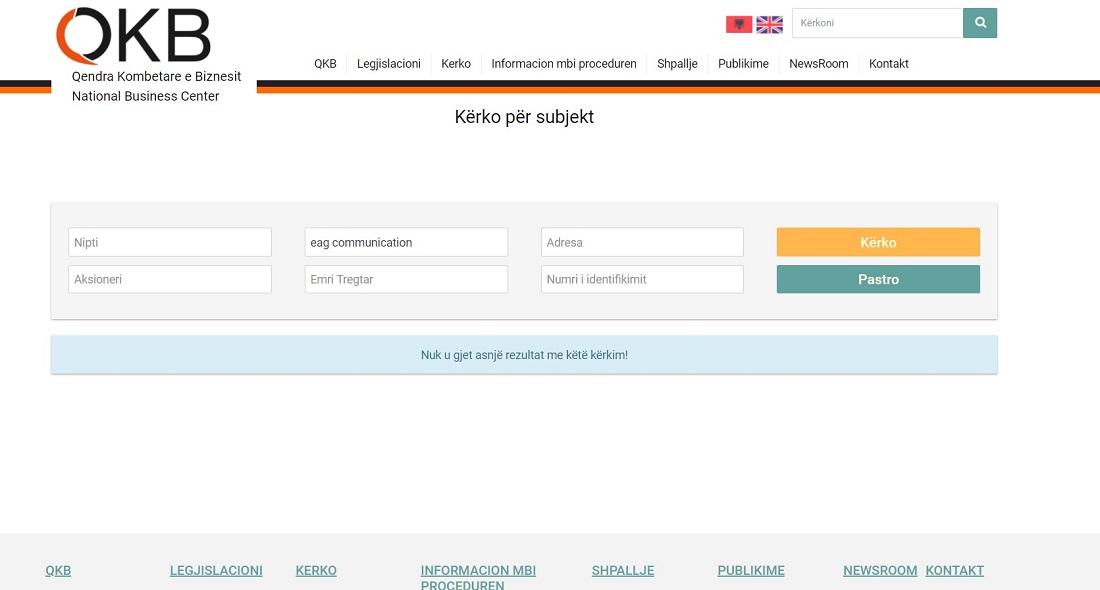1100x590 pixels.
Task: Open Informacion mbi proceduren menu
Action: pos(564,64)
